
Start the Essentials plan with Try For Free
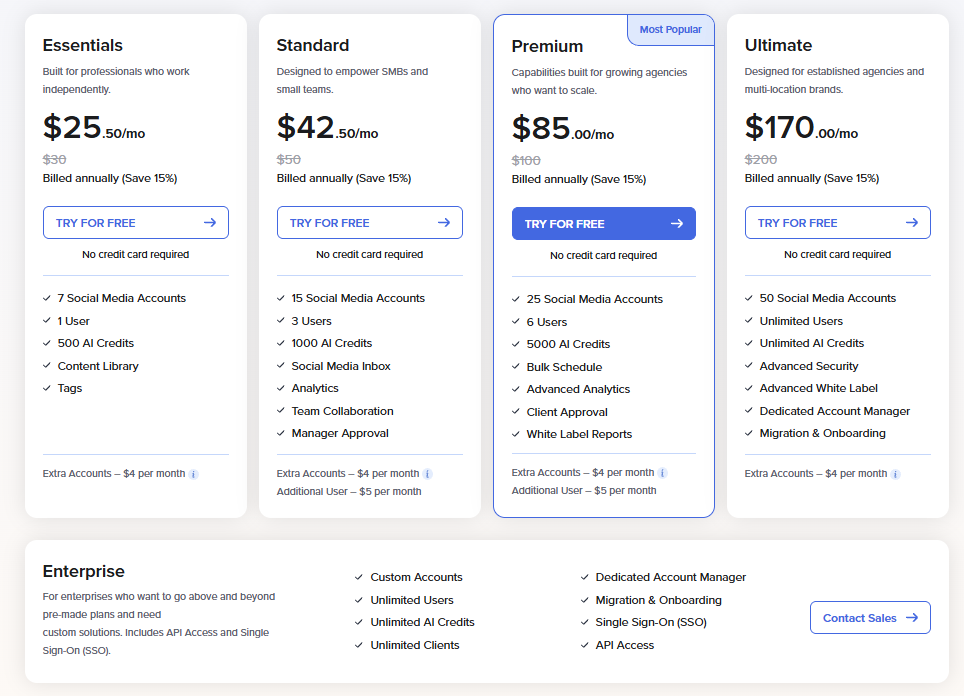click(x=136, y=223)
